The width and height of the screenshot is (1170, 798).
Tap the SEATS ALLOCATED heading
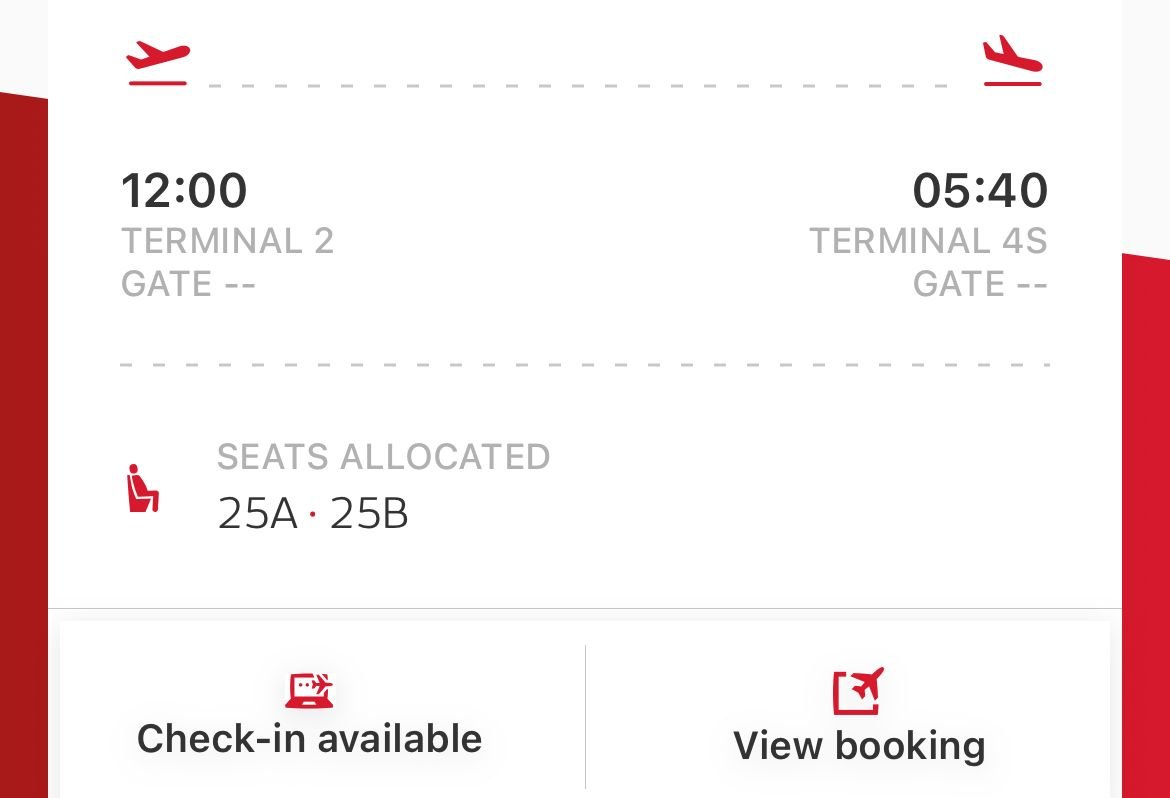click(383, 457)
